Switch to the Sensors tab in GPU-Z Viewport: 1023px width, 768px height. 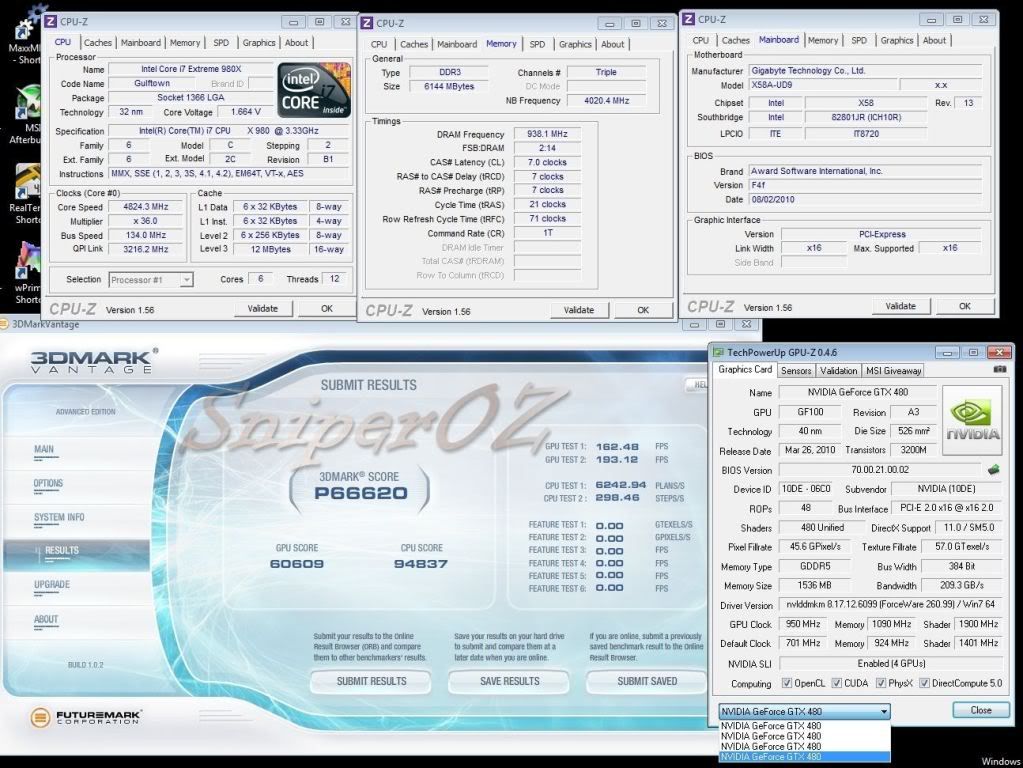[x=796, y=370]
